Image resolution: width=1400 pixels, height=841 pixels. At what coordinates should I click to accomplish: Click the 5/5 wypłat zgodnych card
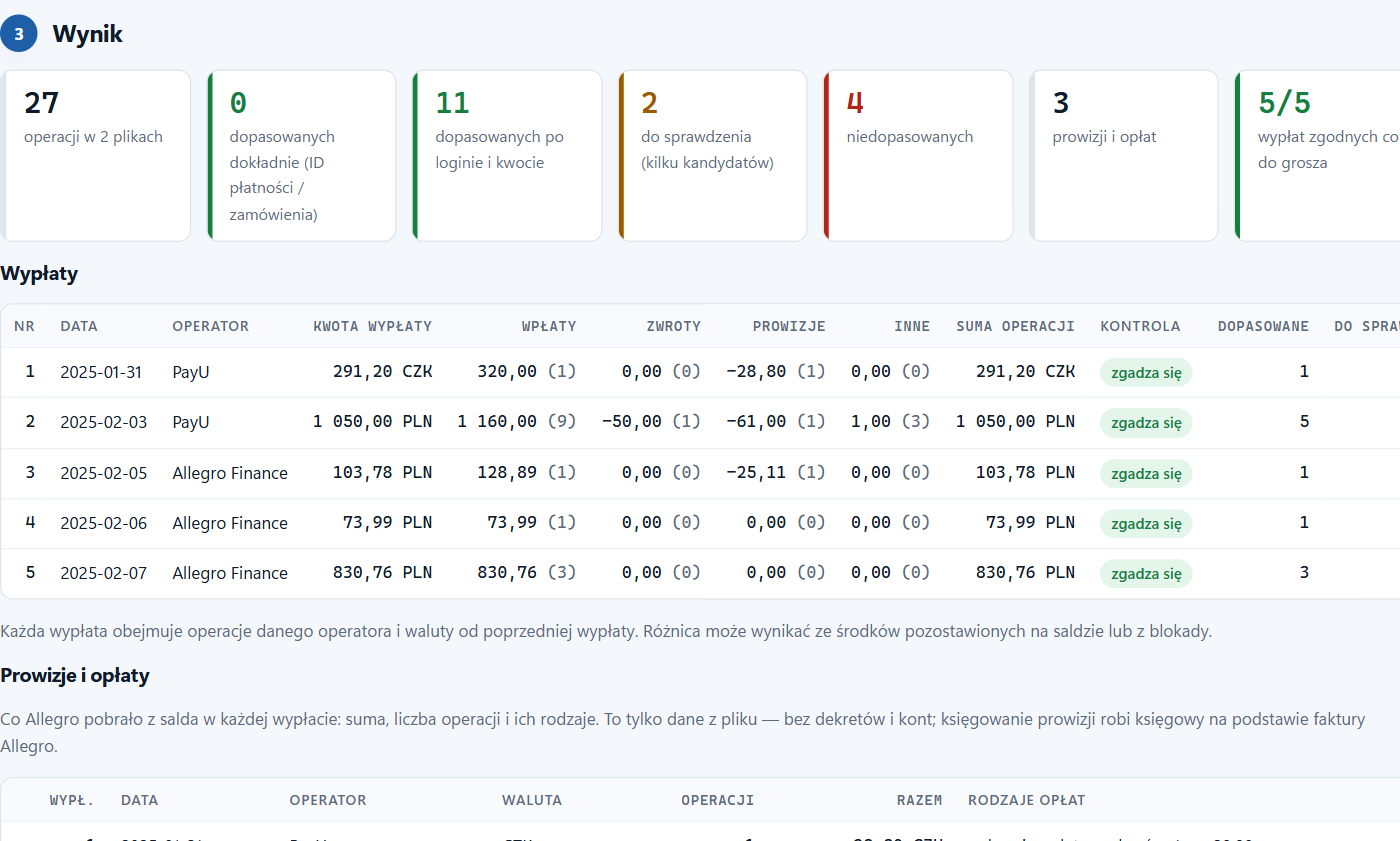pos(1318,156)
